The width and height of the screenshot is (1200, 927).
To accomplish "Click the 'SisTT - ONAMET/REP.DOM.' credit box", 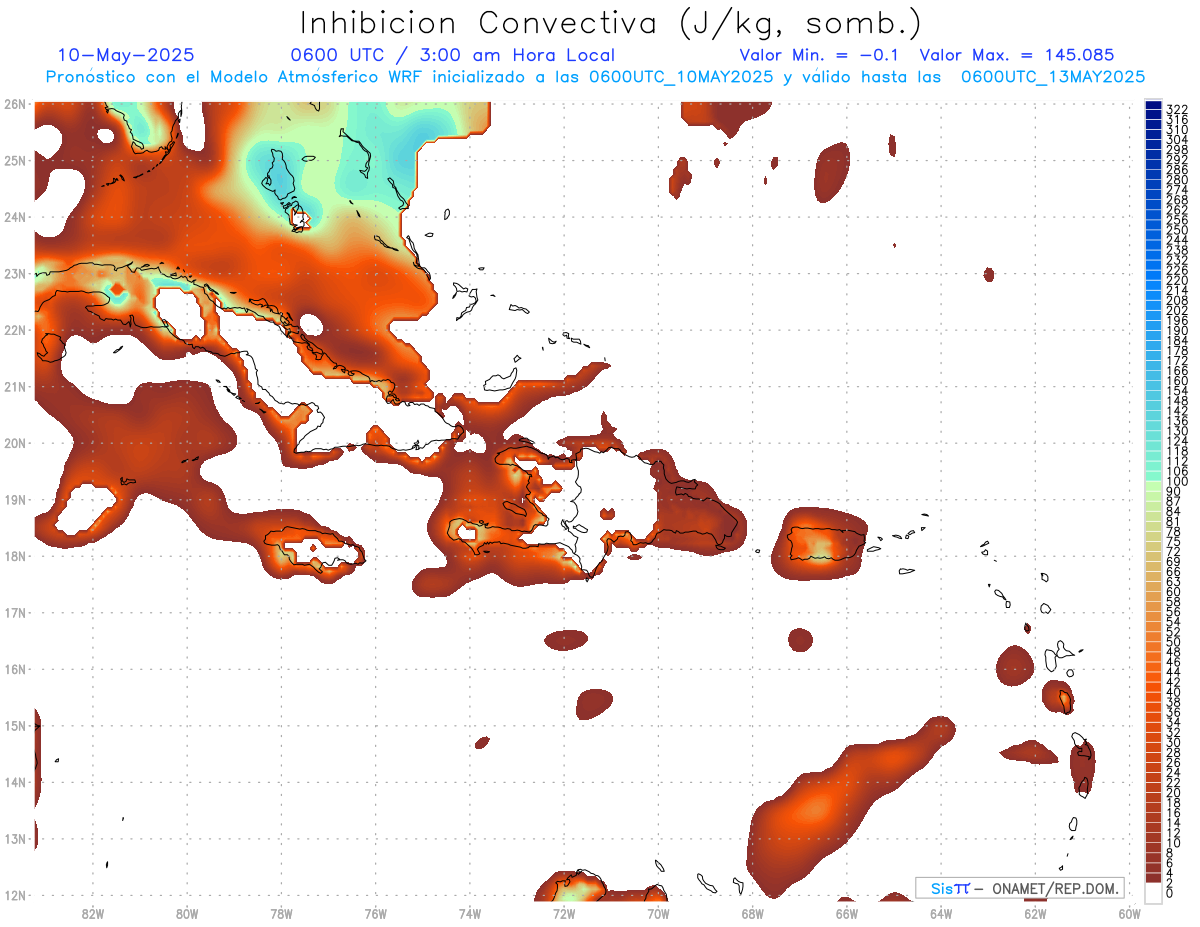I will click(1019, 888).
